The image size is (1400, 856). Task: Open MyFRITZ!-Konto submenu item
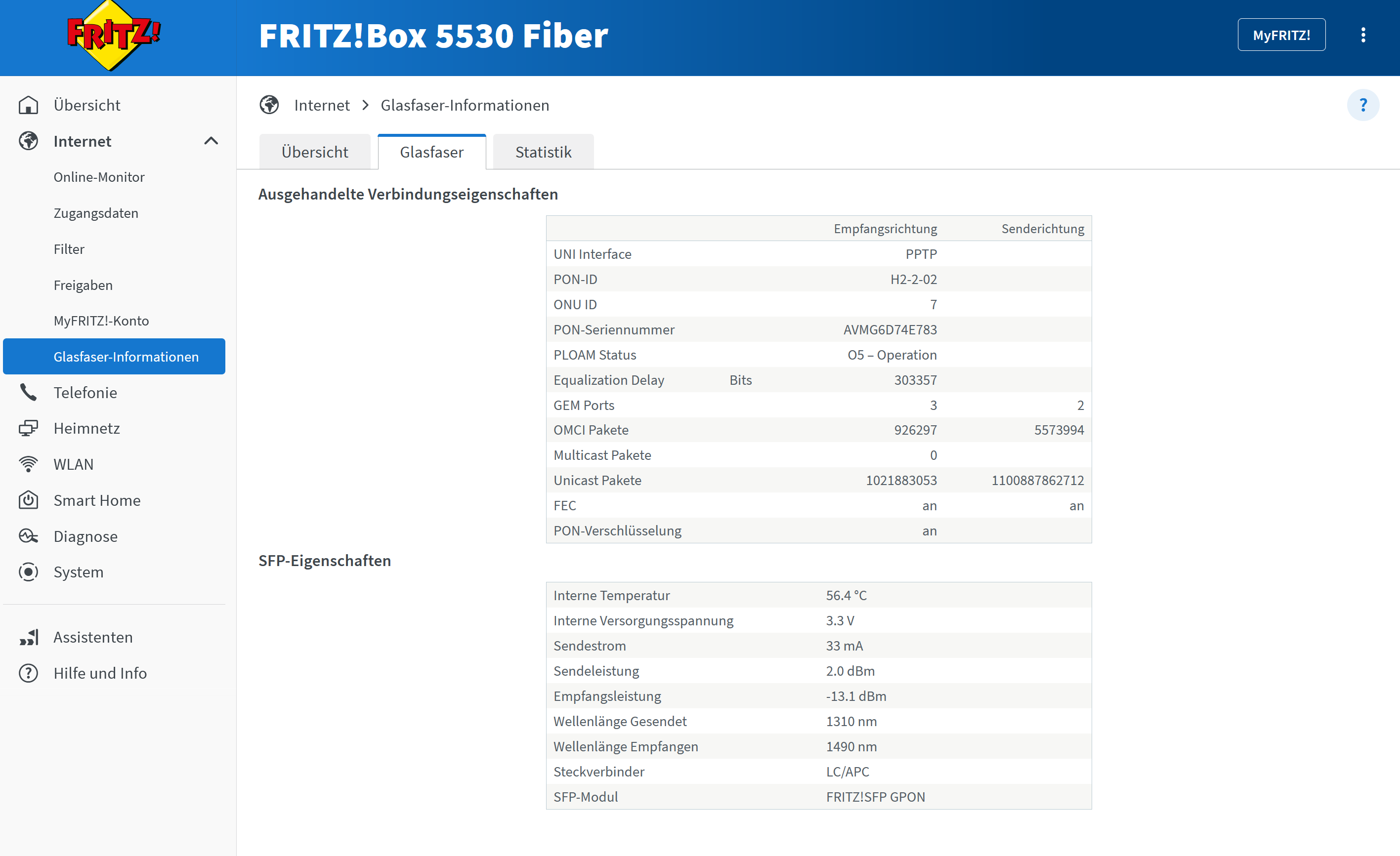(x=101, y=321)
